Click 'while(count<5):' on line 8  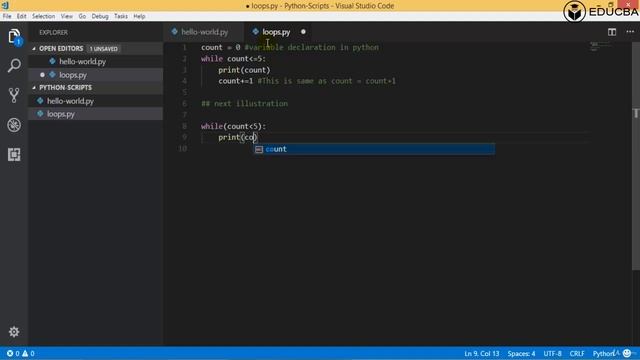click(x=233, y=127)
